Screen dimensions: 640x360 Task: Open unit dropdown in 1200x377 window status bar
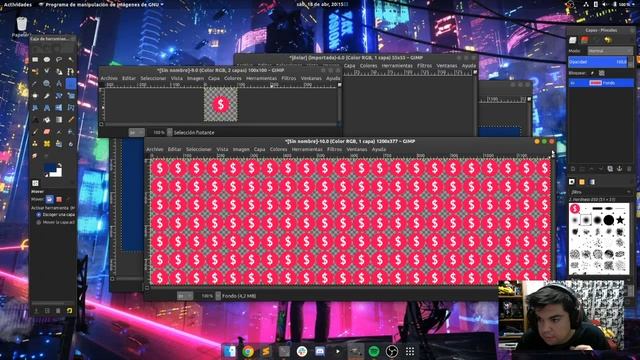tap(184, 296)
